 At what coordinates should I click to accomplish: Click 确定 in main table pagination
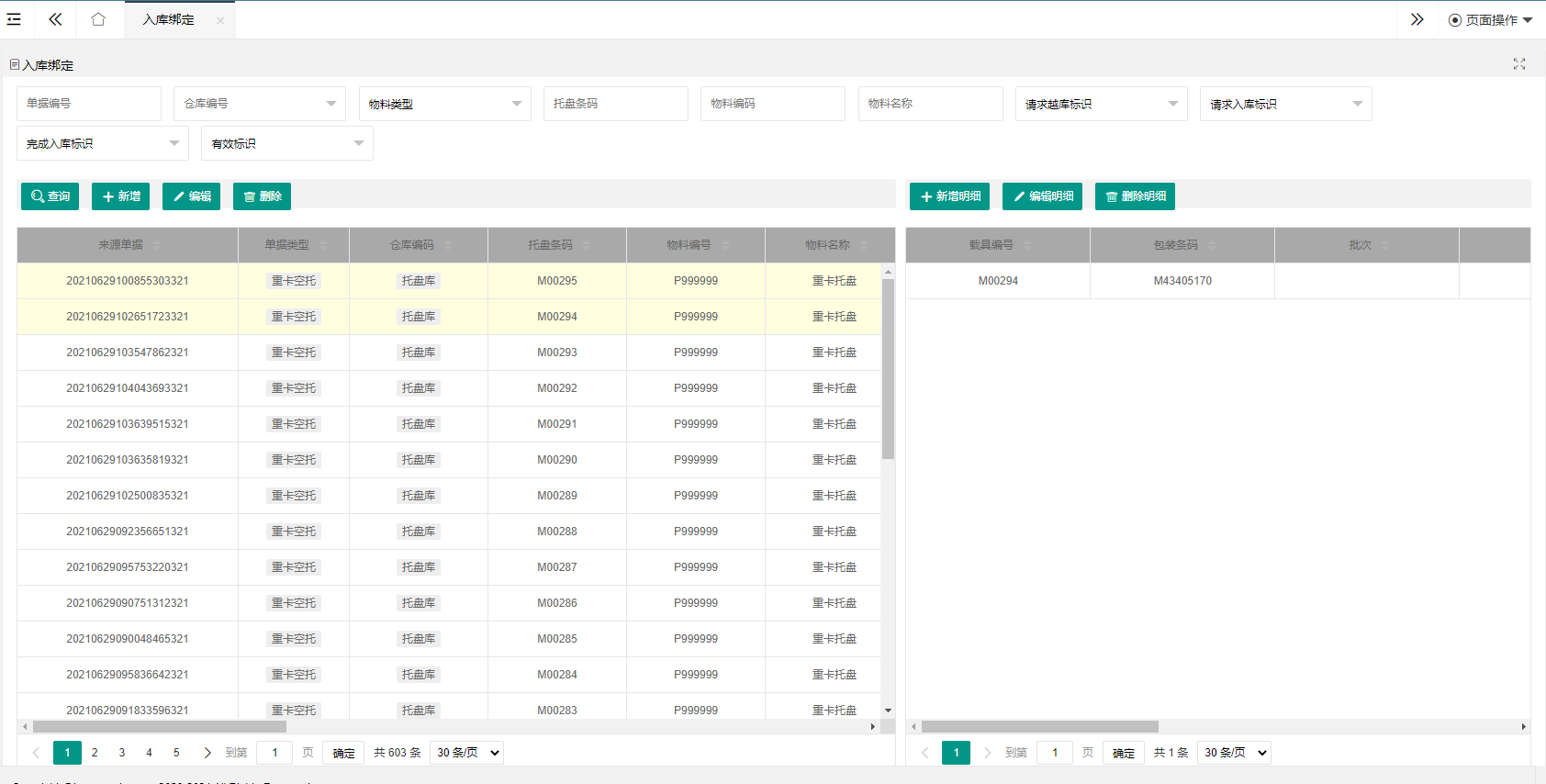tap(343, 753)
